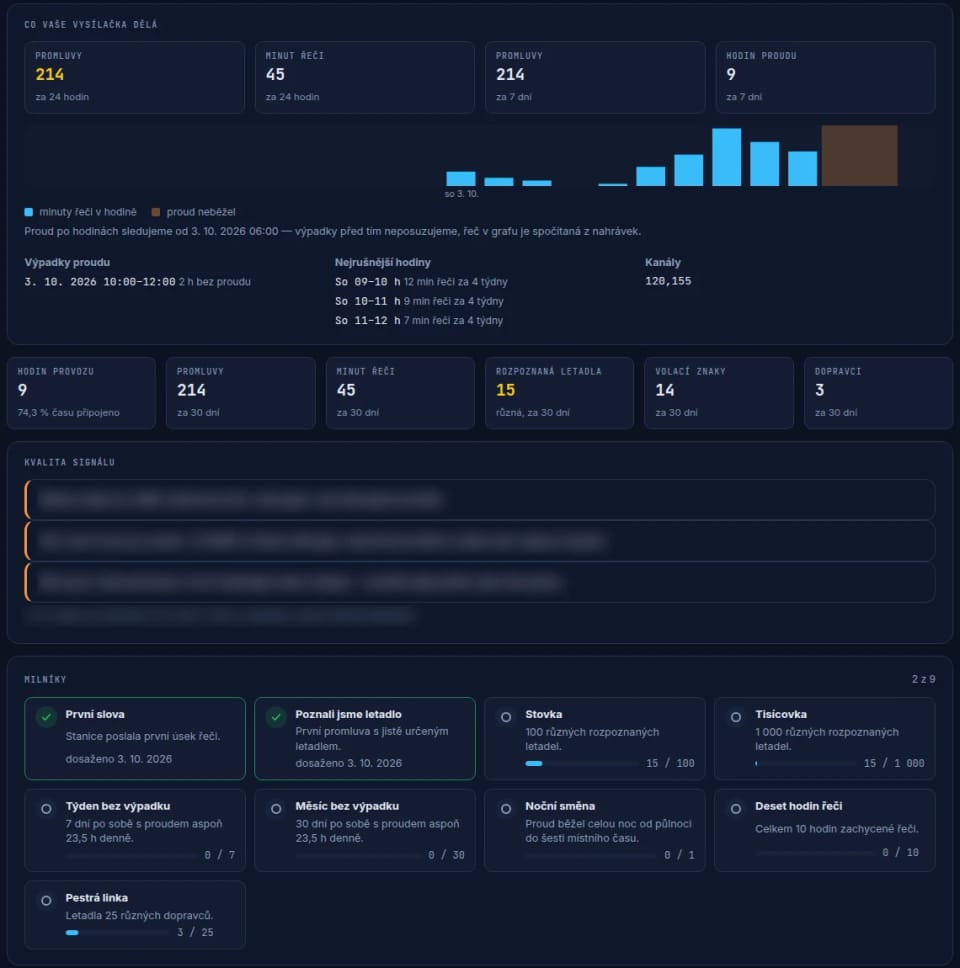Select the Noční směna milestone card

coord(595,830)
